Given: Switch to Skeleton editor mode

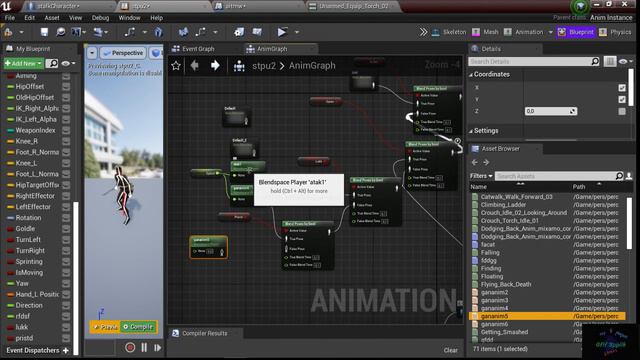Looking at the screenshot, I should (449, 32).
